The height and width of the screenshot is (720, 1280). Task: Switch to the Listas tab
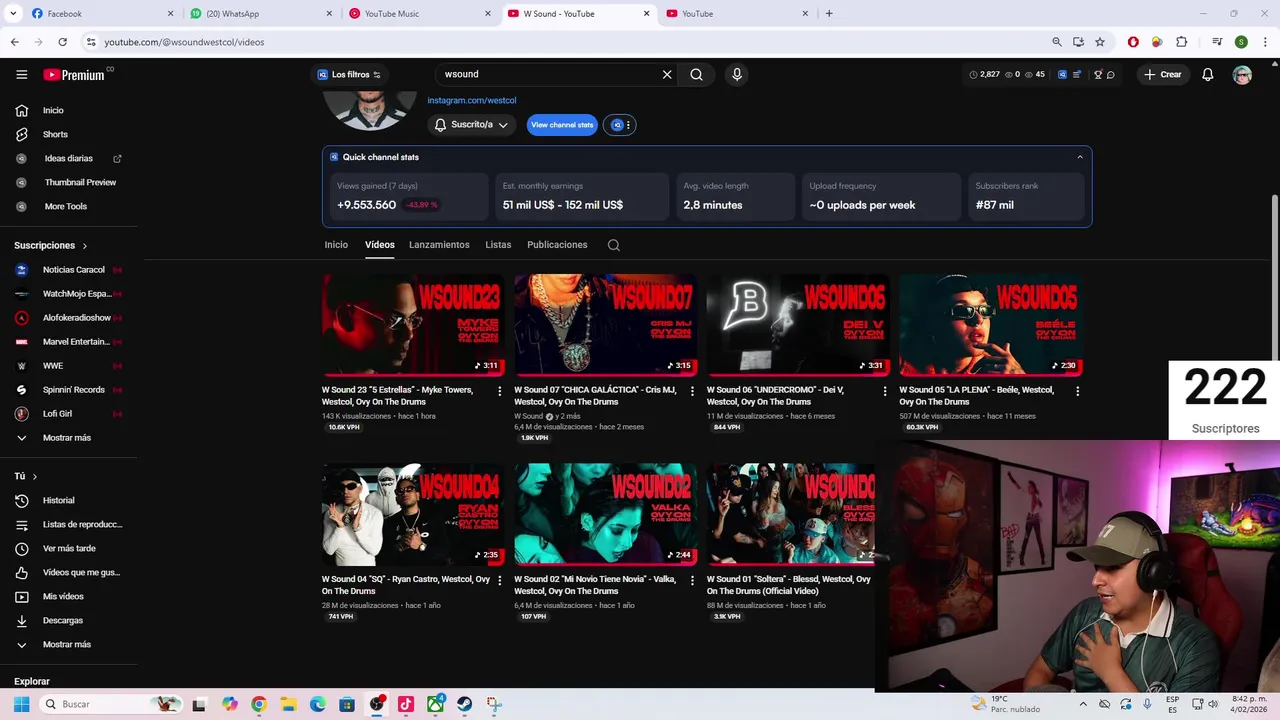pyautogui.click(x=498, y=245)
